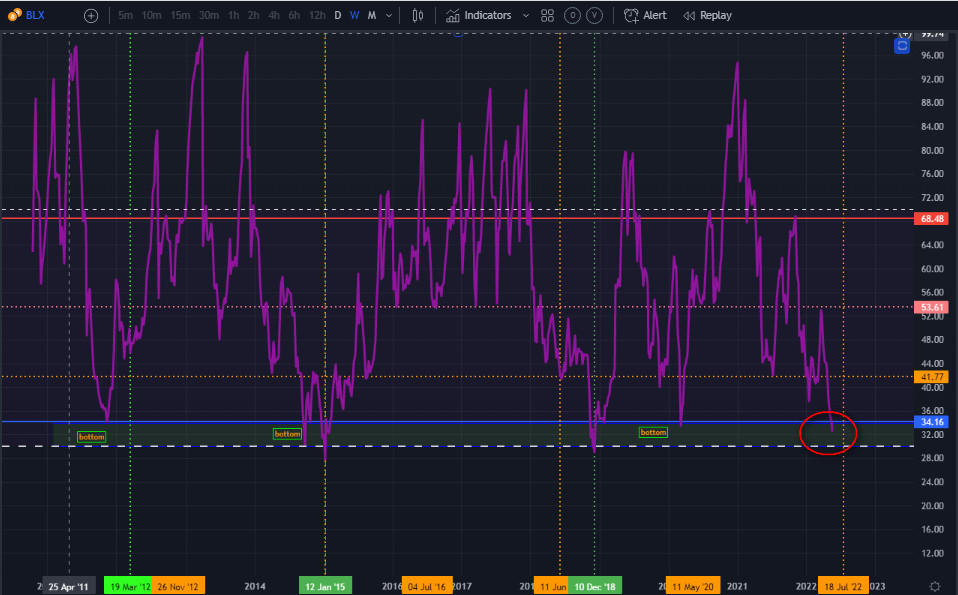The height and width of the screenshot is (595, 958).
Task: Choose the M monthly timeframe
Action: tap(371, 15)
